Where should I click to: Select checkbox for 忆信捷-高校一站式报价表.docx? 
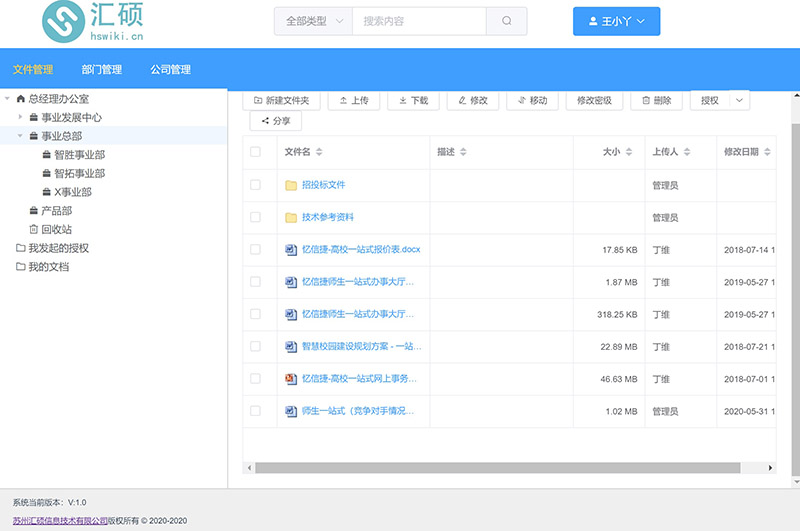click(255, 249)
